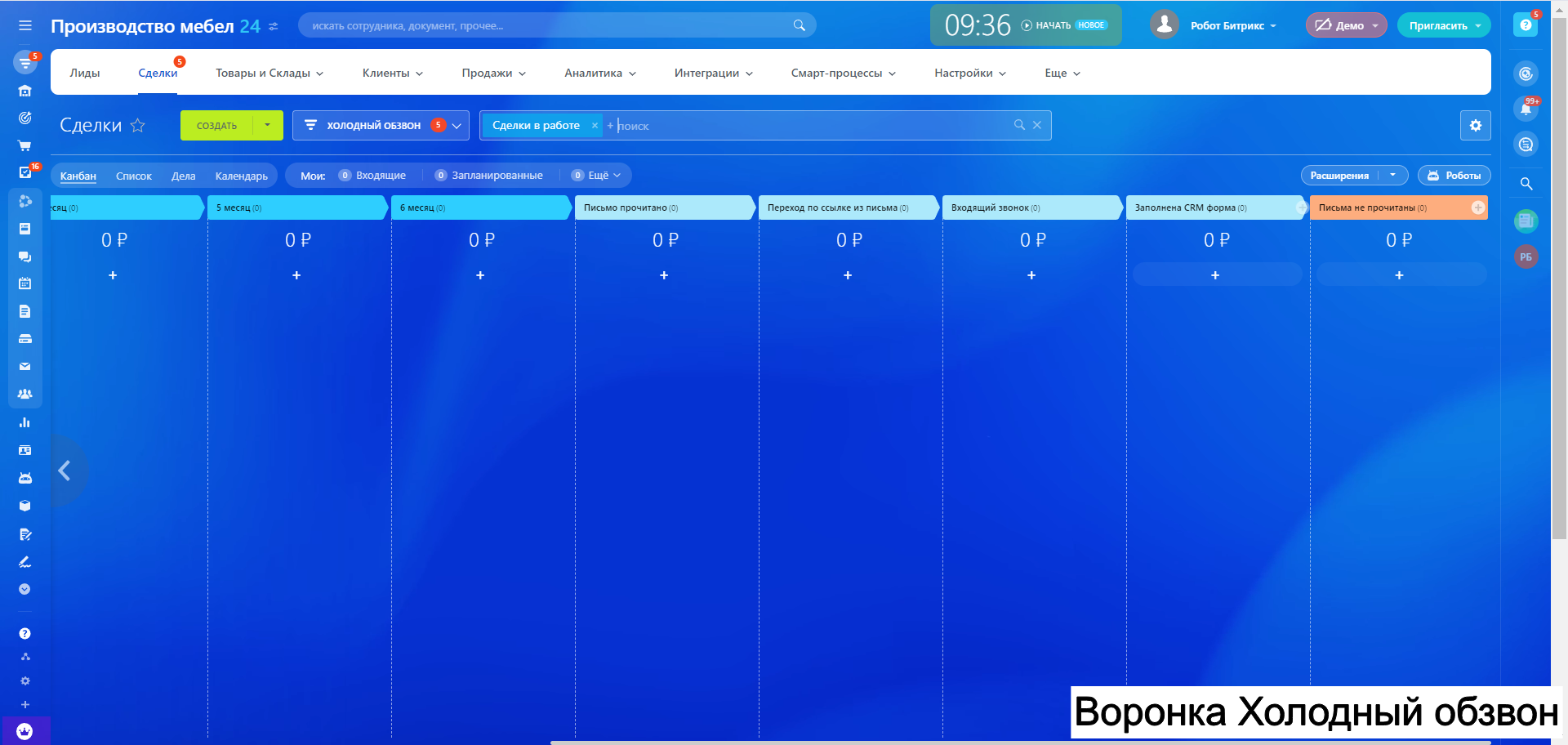Viewport: 1568px width, 745px height.
Task: Add a deal in the '5 месяц' column
Action: (x=296, y=275)
